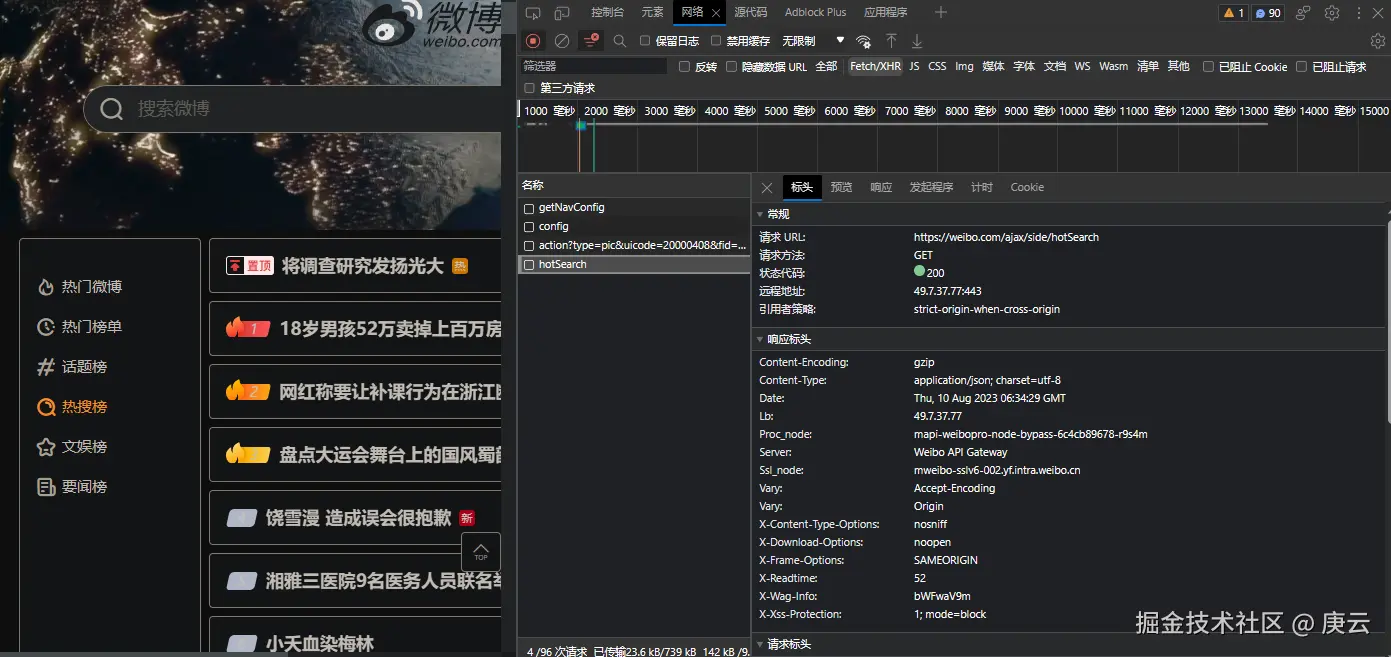
Task: Switch to 元素 tab
Action: [x=652, y=13]
